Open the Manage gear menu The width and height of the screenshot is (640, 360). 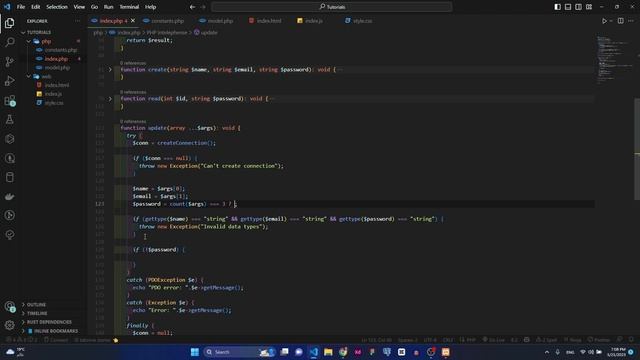pyautogui.click(x=9, y=325)
